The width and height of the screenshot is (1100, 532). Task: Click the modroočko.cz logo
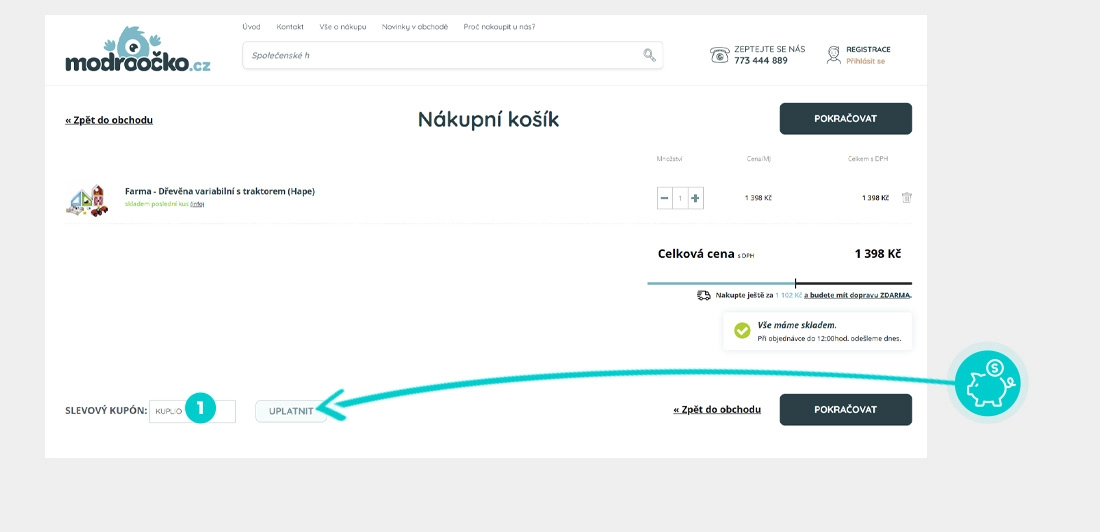tap(138, 52)
